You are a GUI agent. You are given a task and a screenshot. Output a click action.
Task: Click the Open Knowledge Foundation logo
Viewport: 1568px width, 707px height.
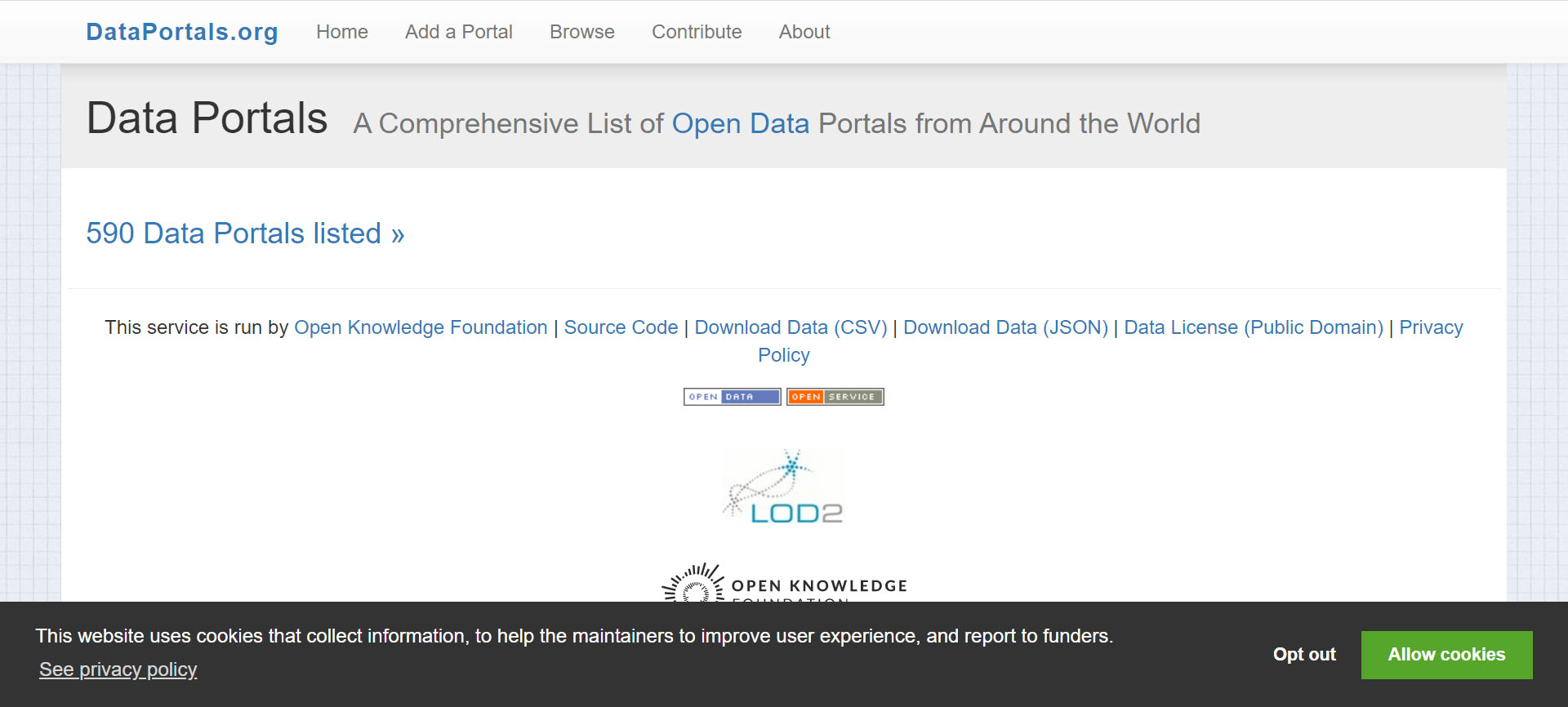(x=783, y=585)
